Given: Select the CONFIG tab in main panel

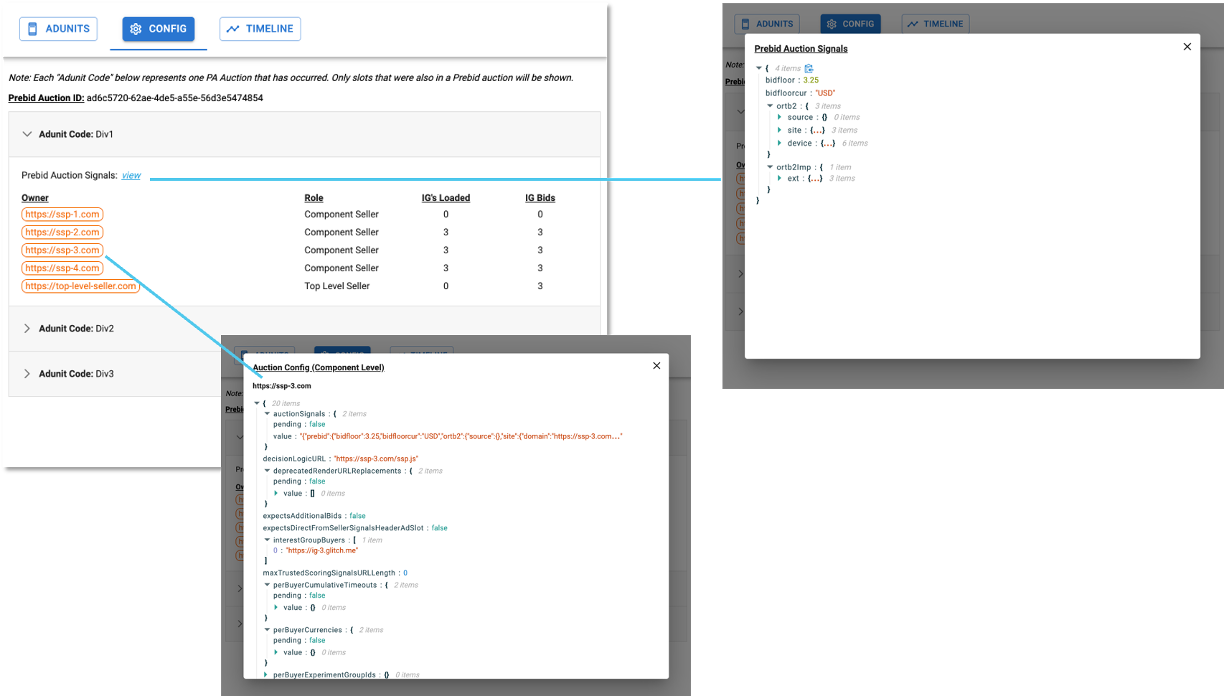Looking at the screenshot, I should (x=158, y=29).
